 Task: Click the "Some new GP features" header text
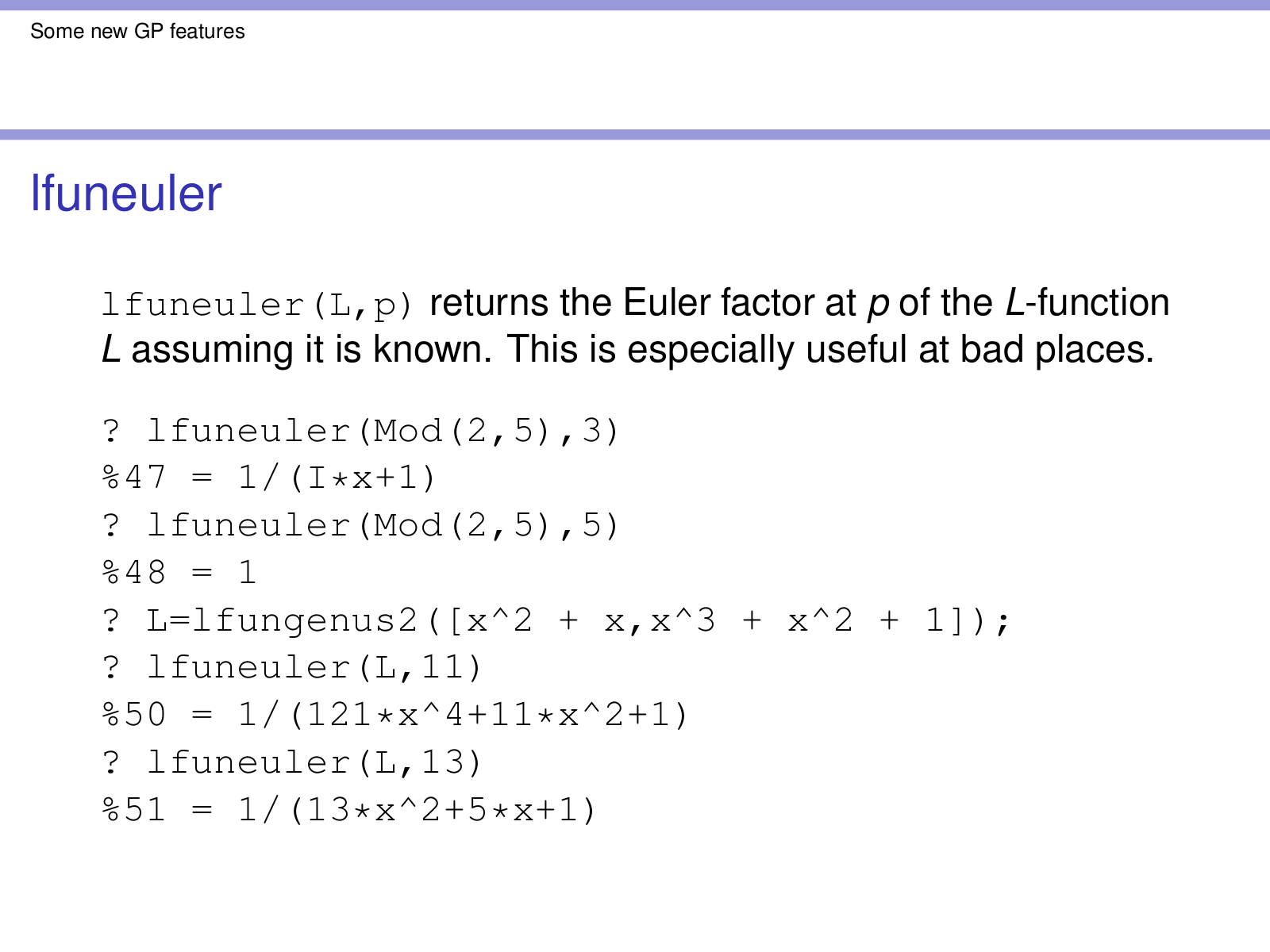click(x=137, y=32)
